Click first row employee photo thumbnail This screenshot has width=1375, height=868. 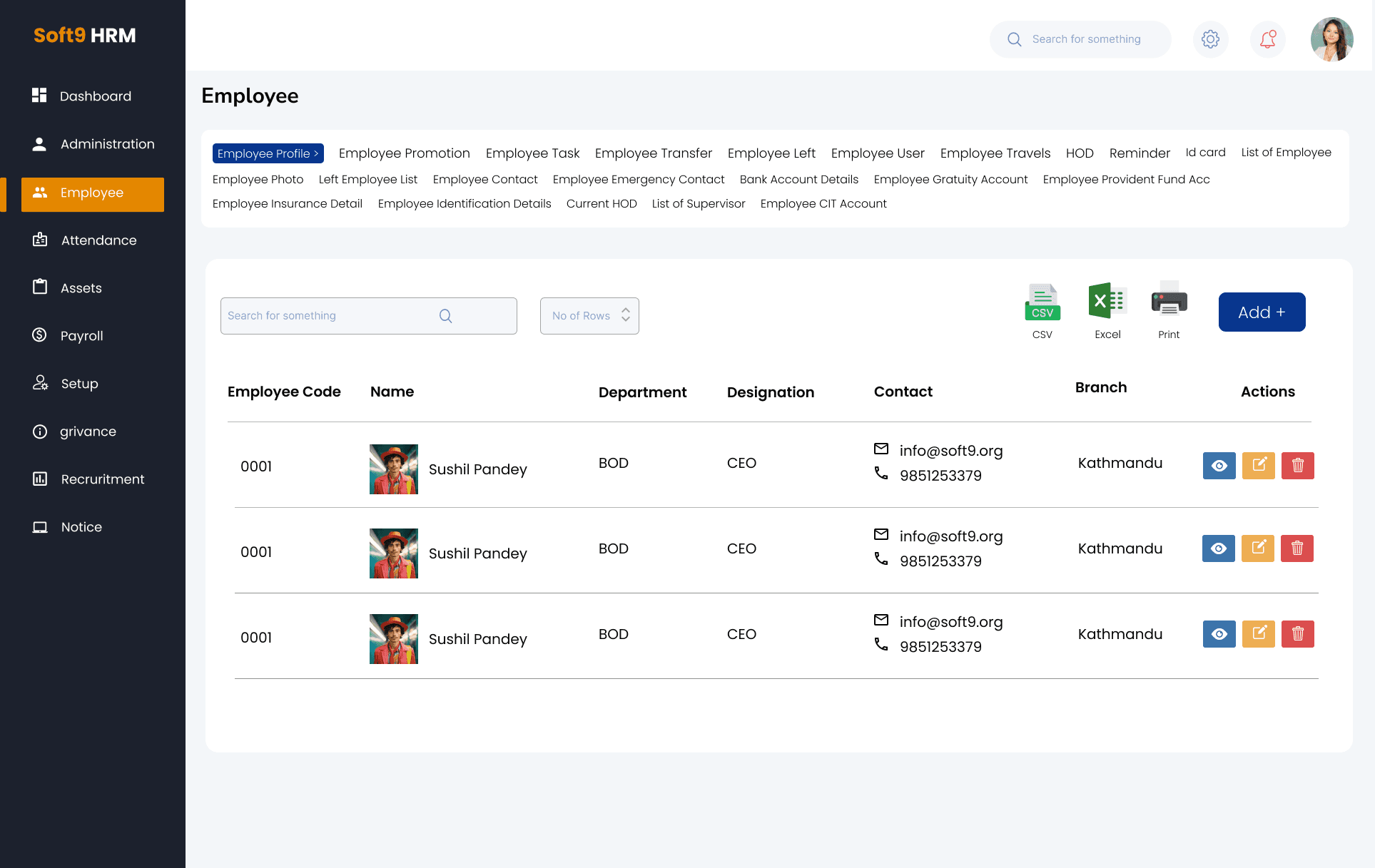[394, 469]
